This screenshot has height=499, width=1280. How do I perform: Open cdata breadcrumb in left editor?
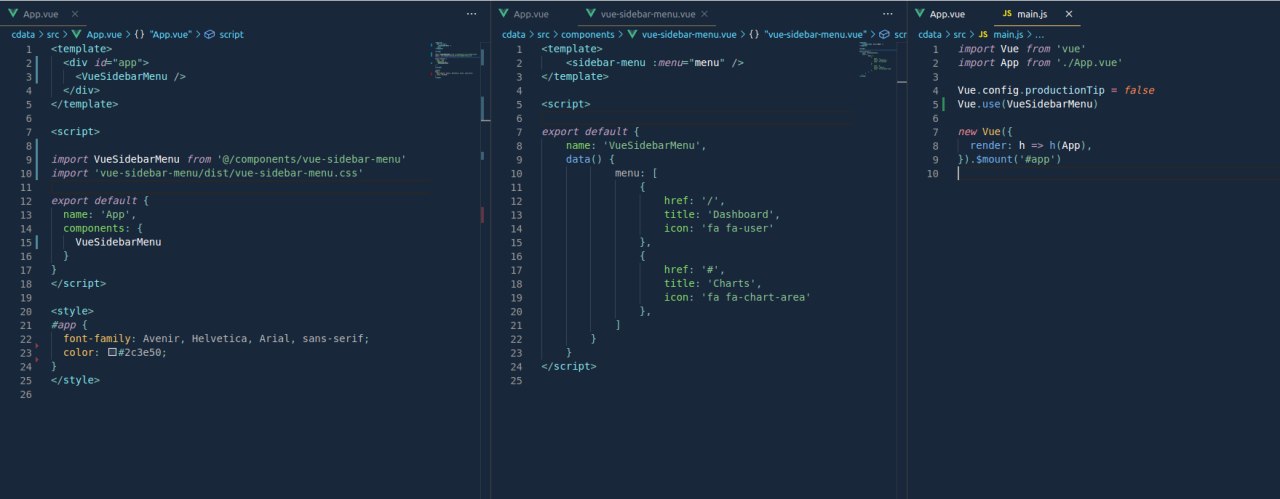click(22, 34)
